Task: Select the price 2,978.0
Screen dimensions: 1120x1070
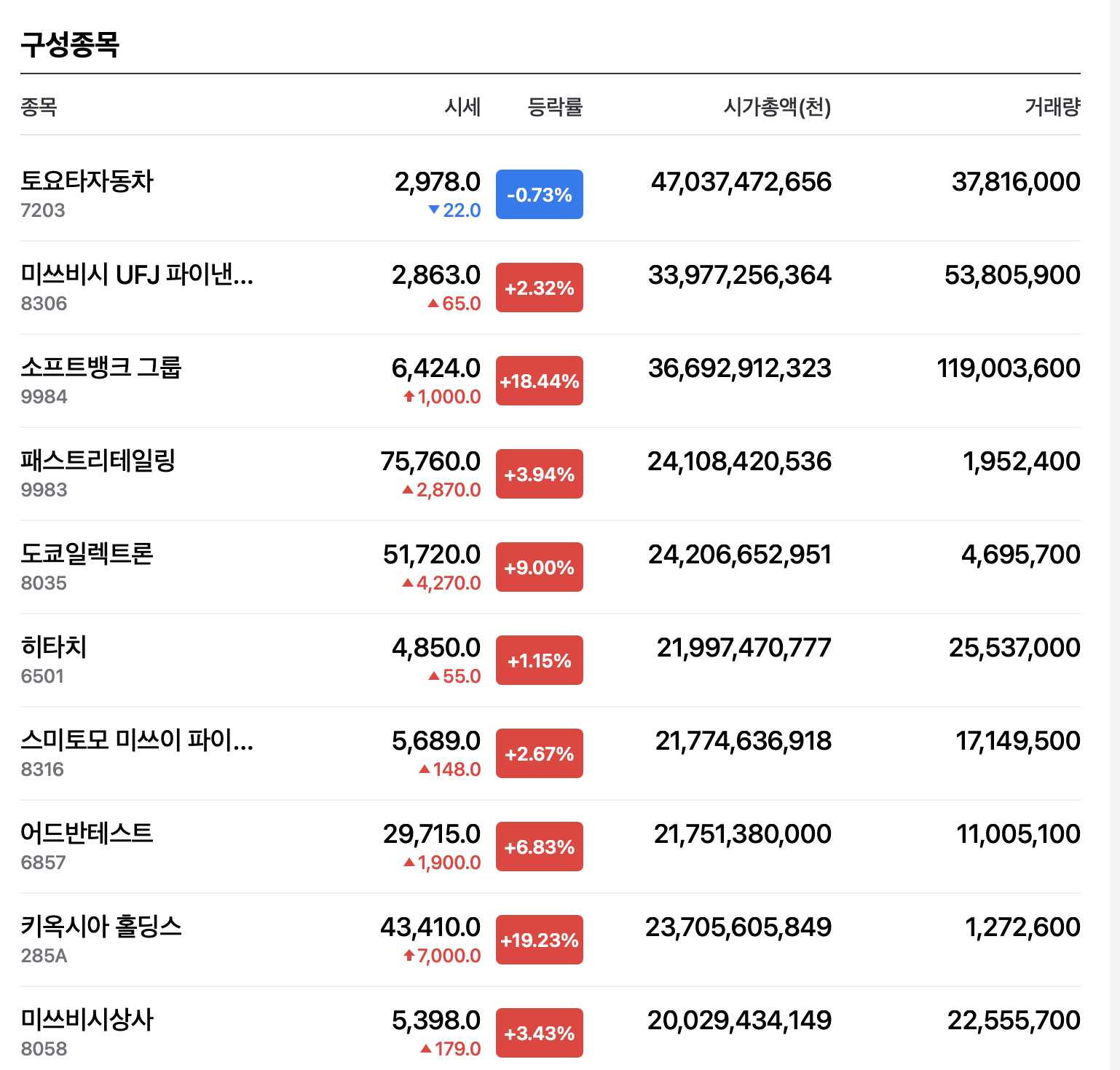Action: click(x=438, y=181)
